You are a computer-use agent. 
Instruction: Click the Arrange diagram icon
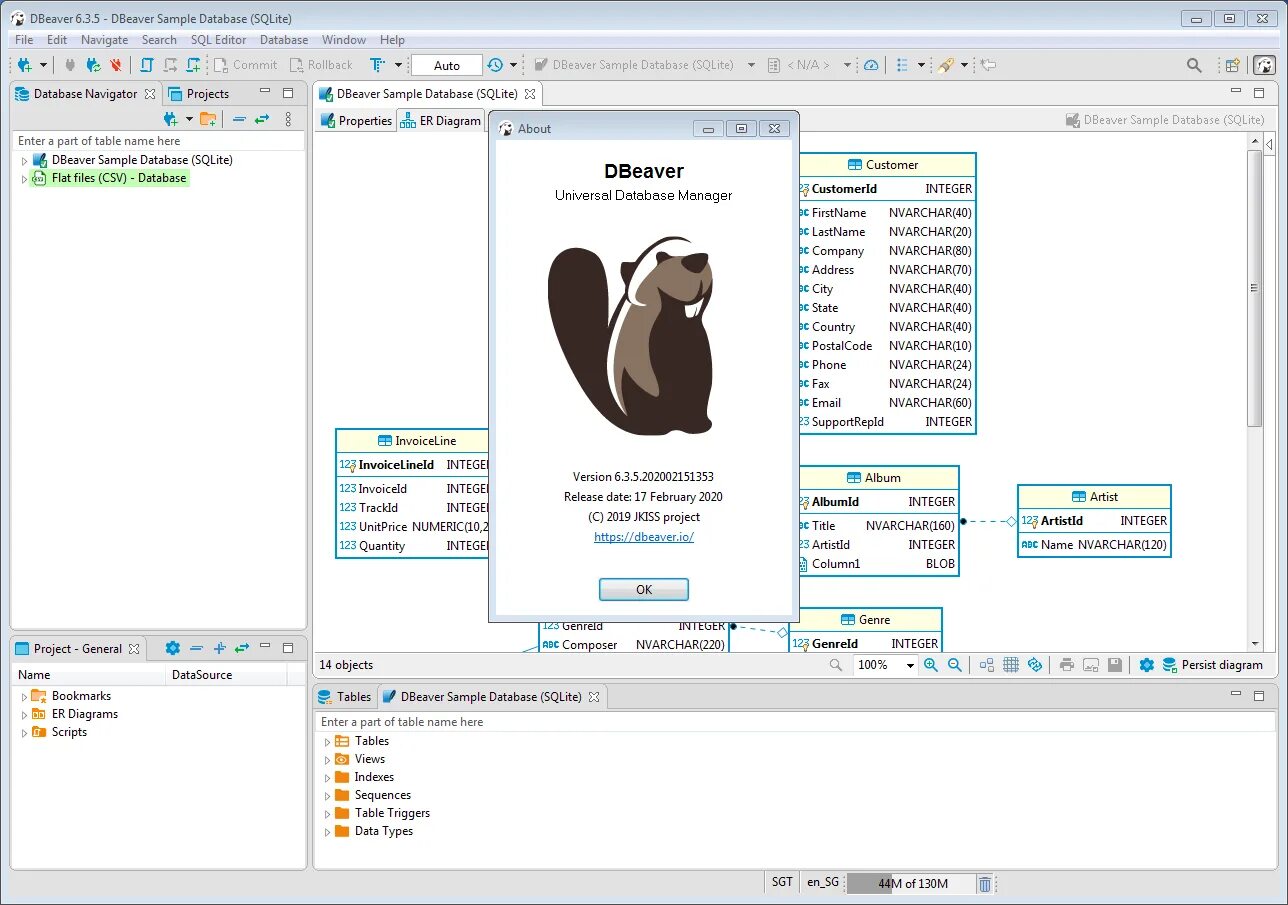pyautogui.click(x=987, y=665)
